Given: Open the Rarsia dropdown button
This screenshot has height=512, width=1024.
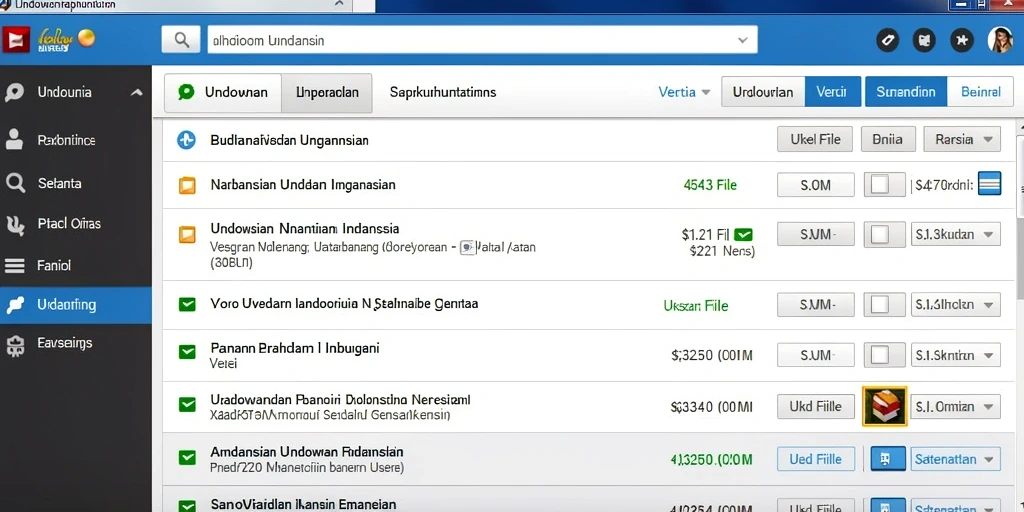Looking at the screenshot, I should tap(962, 139).
